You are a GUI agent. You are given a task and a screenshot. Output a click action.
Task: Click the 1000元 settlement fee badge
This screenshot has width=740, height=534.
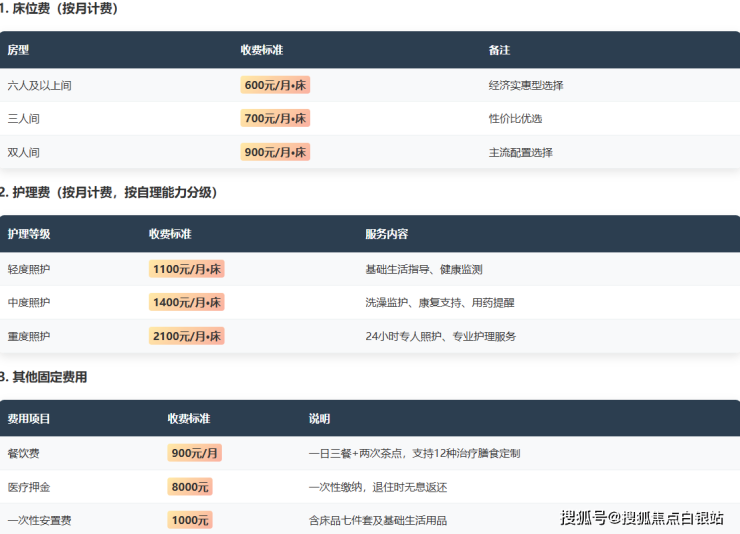(190, 520)
